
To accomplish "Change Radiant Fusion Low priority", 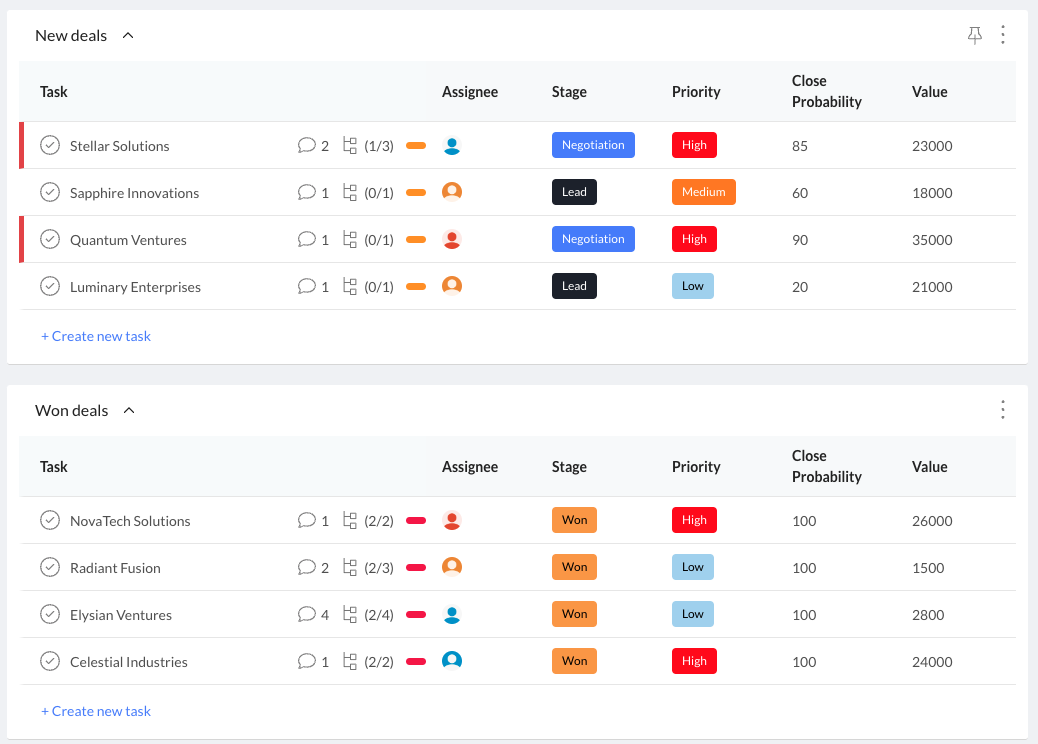I will pyautogui.click(x=692, y=567).
